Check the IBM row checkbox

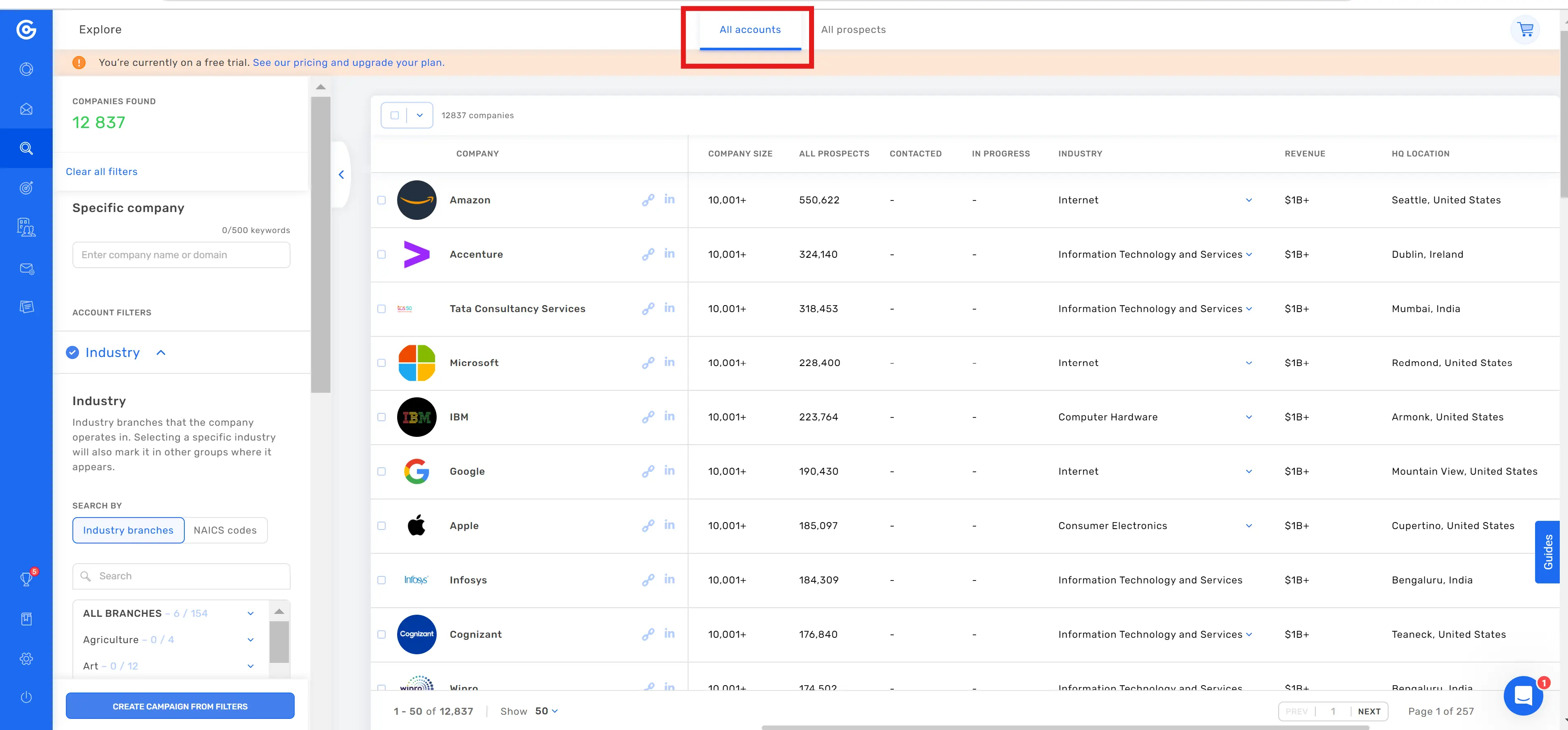point(382,417)
